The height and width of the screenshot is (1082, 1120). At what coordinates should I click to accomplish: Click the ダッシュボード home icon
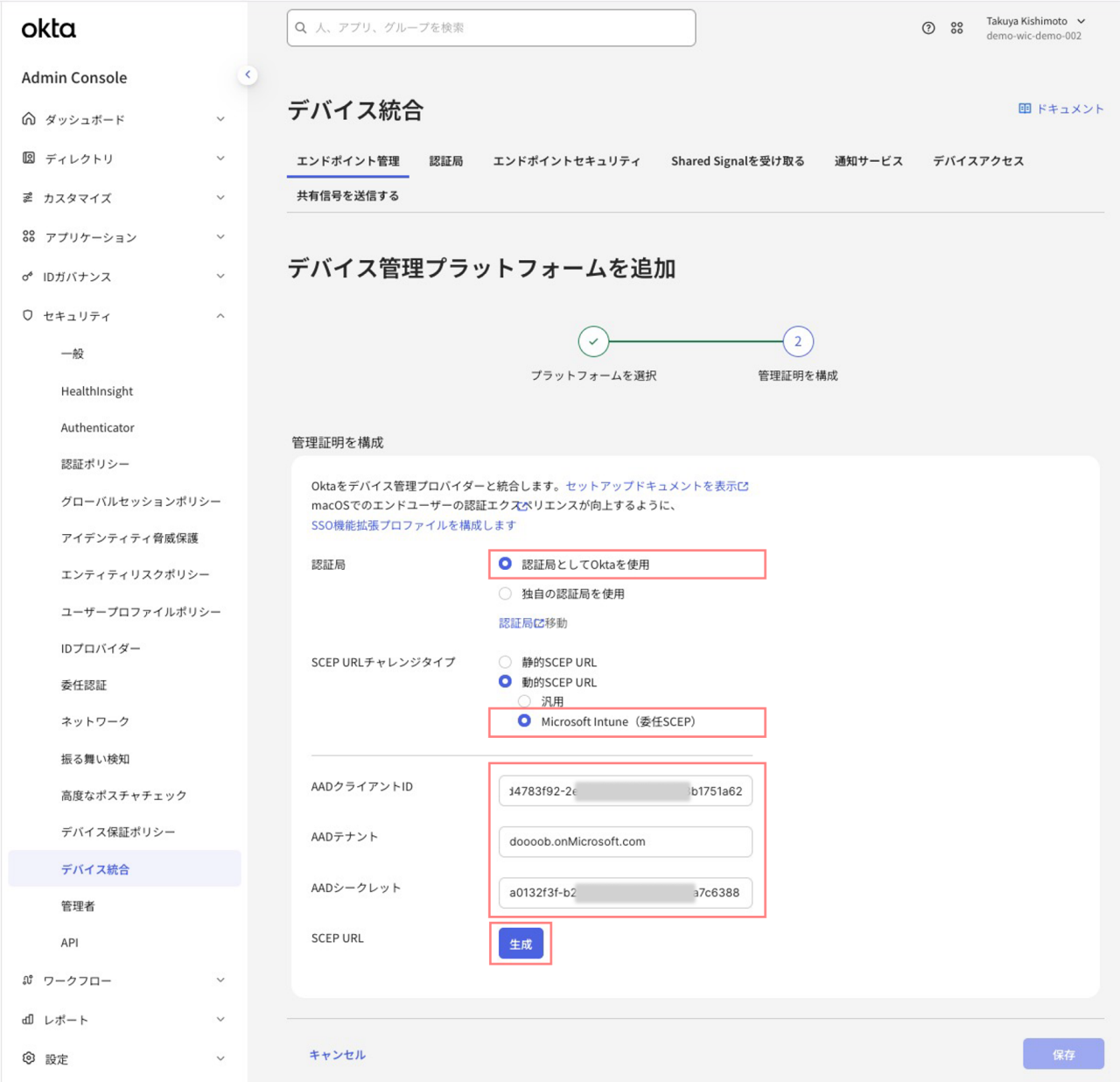(29, 119)
